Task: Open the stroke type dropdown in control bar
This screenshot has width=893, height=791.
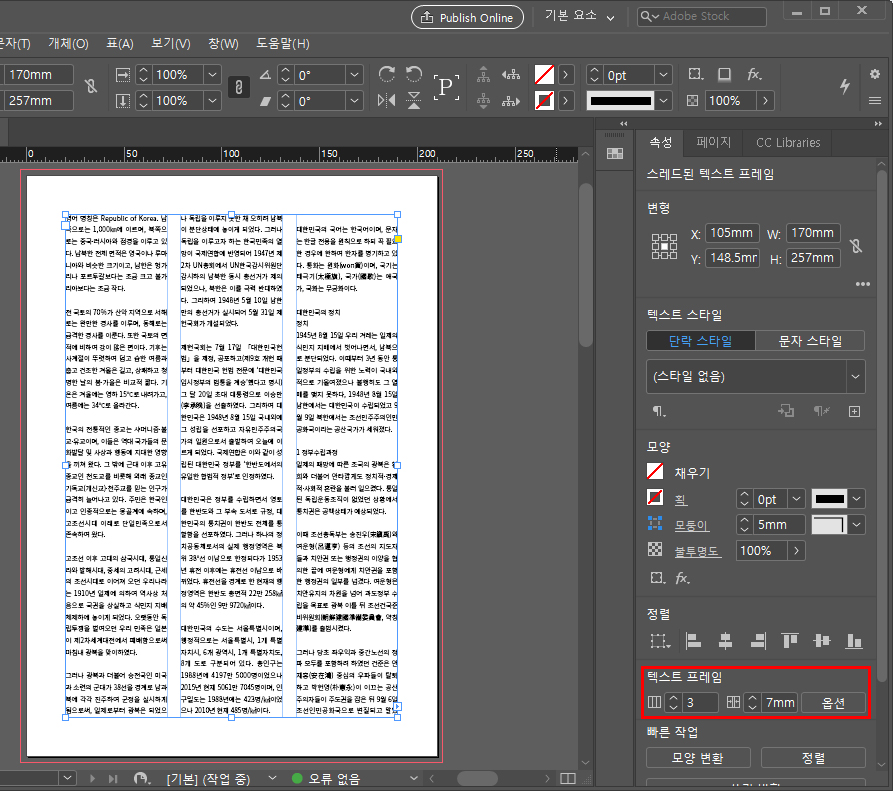Action: point(663,101)
